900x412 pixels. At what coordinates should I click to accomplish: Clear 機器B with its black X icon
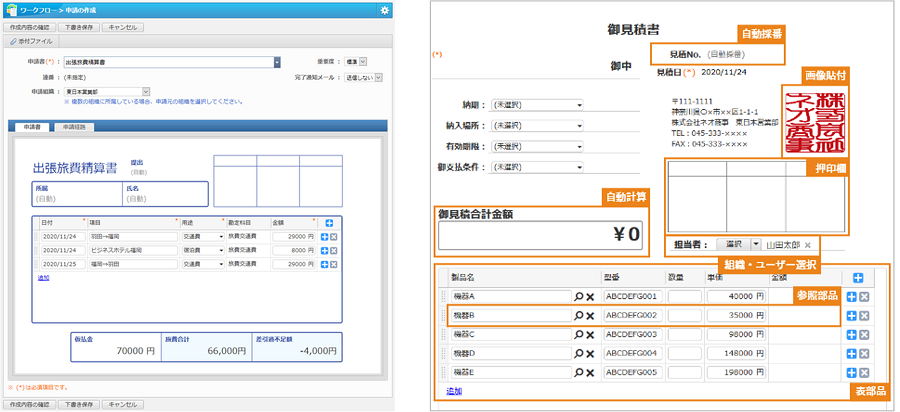click(591, 316)
